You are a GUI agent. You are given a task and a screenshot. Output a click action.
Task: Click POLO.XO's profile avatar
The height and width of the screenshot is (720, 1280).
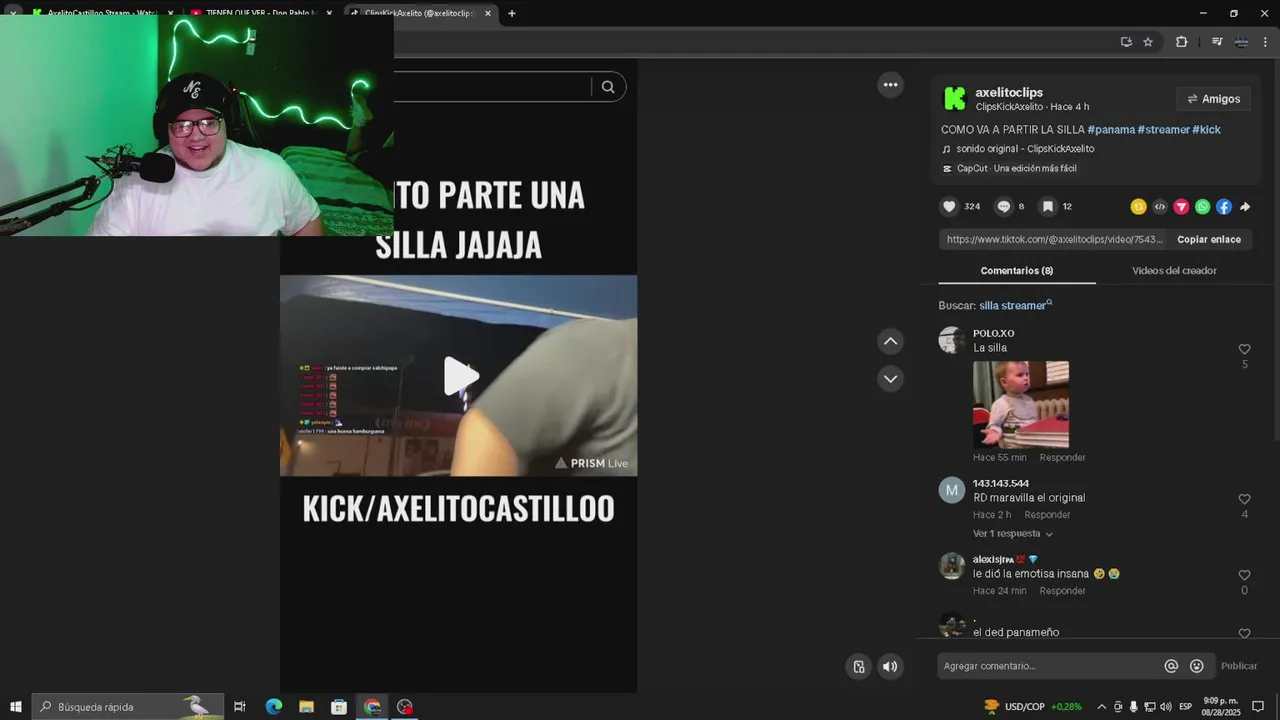pyautogui.click(x=952, y=340)
